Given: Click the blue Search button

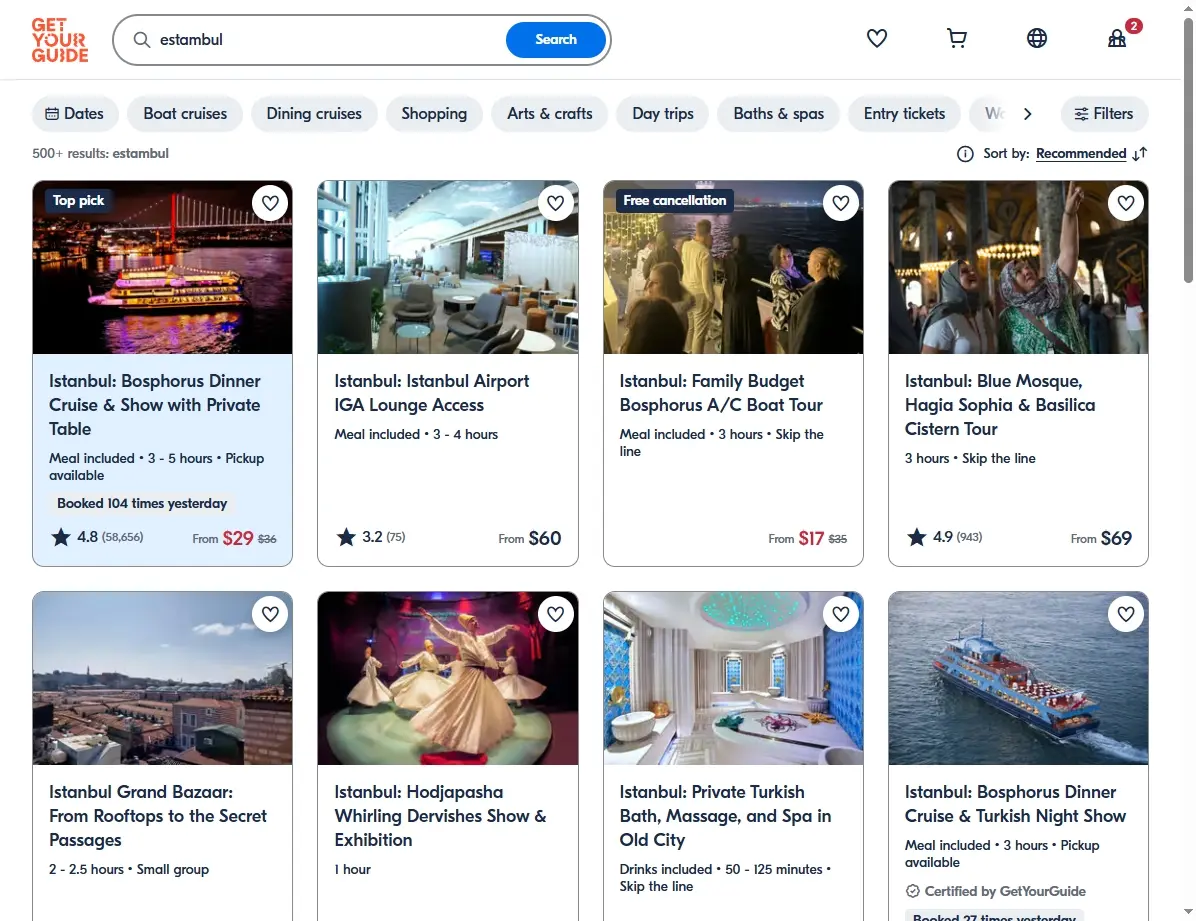Looking at the screenshot, I should click(555, 40).
